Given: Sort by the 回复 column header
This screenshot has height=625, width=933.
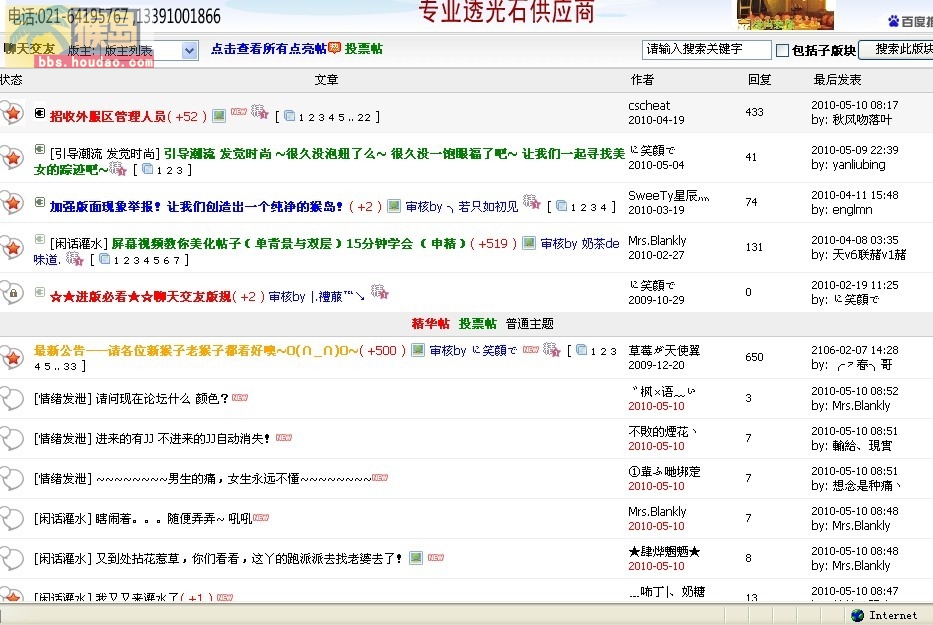Looking at the screenshot, I should 760,79.
